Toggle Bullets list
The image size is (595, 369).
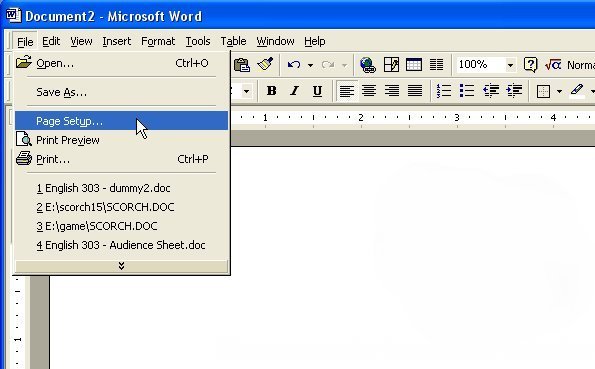[x=467, y=91]
